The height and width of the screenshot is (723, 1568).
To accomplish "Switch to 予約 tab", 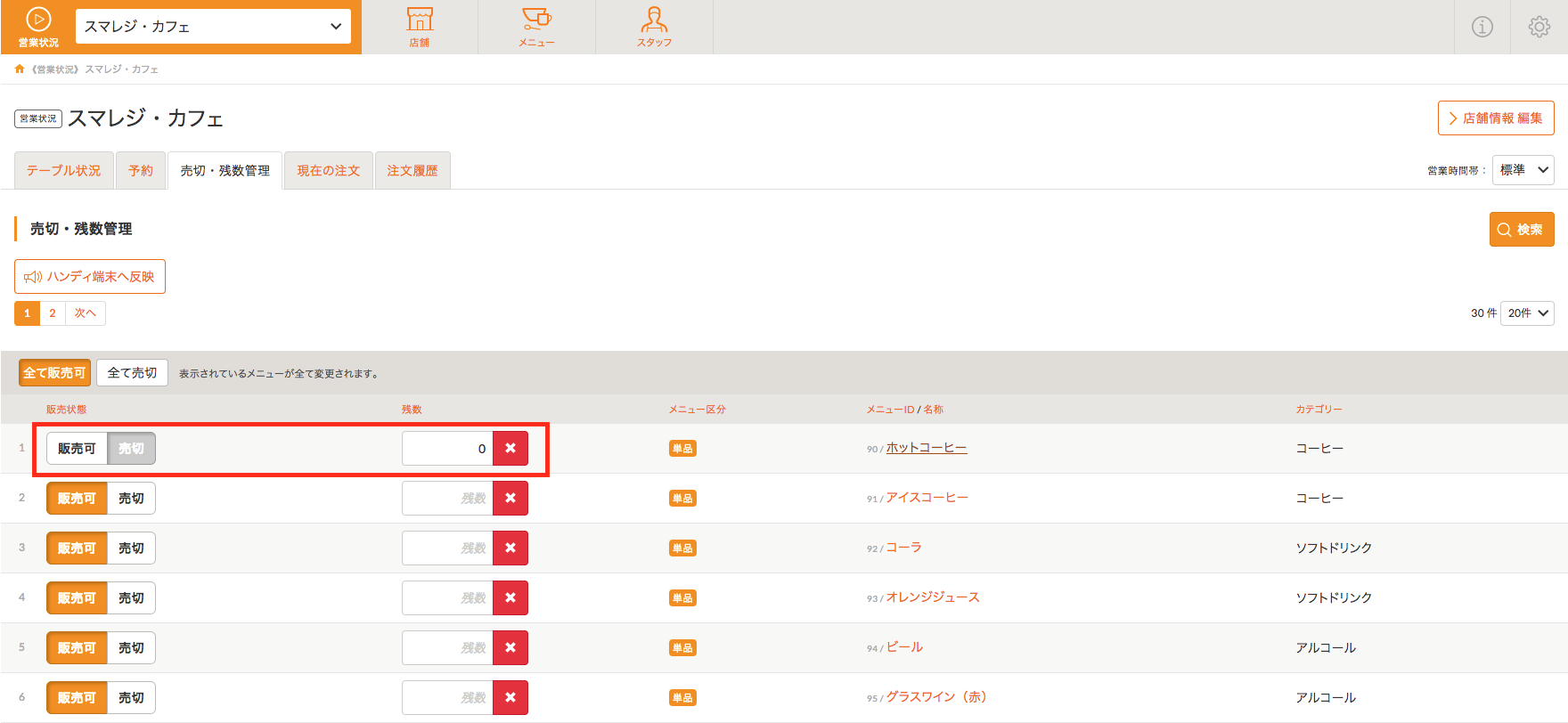I will (141, 170).
